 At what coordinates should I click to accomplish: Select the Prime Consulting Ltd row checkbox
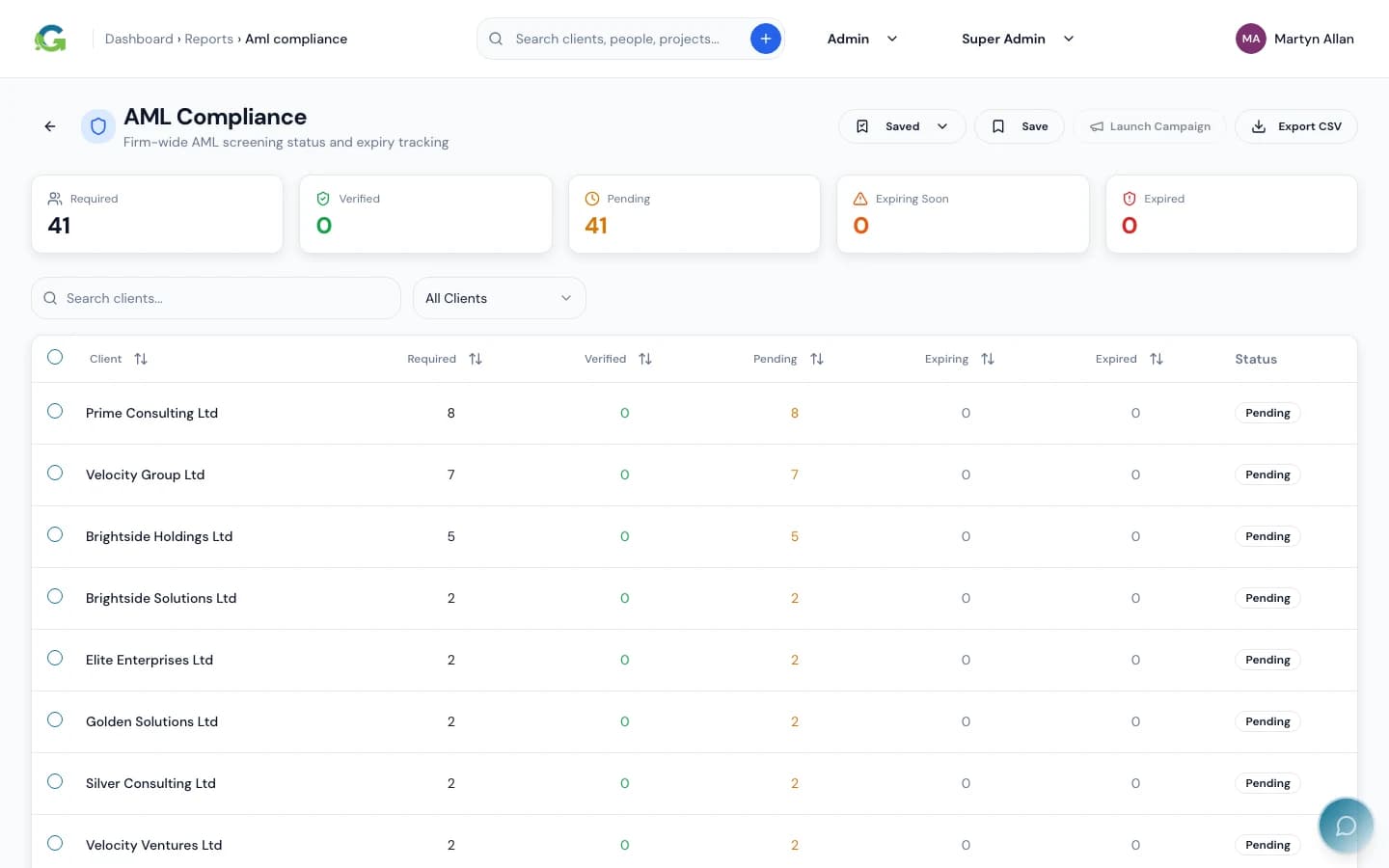point(55,411)
